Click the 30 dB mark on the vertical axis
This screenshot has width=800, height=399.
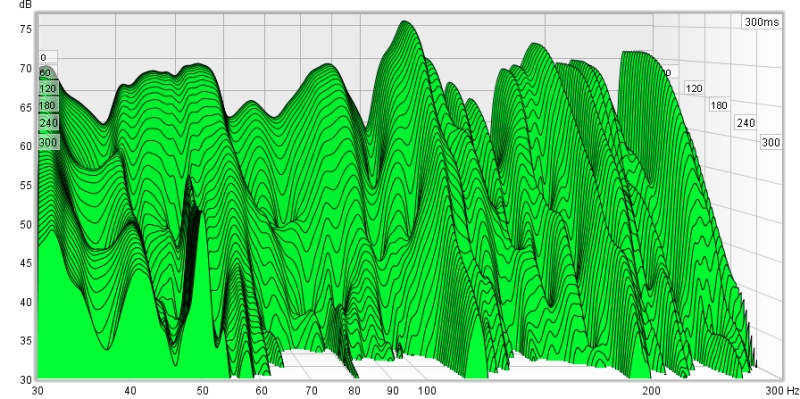tap(26, 380)
